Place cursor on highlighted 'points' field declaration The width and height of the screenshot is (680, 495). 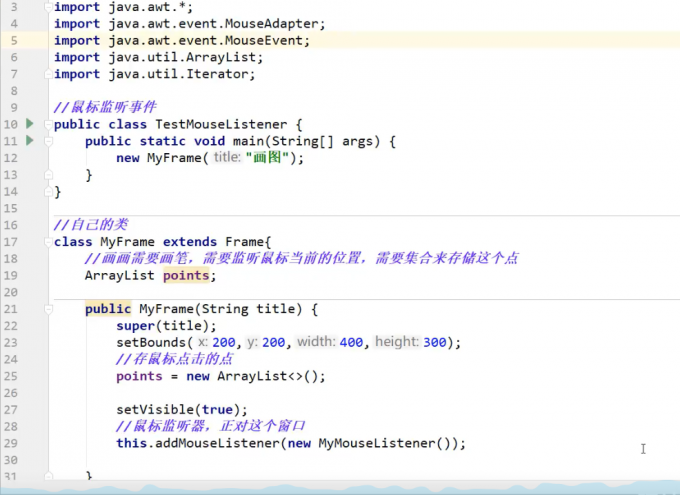[186, 276]
